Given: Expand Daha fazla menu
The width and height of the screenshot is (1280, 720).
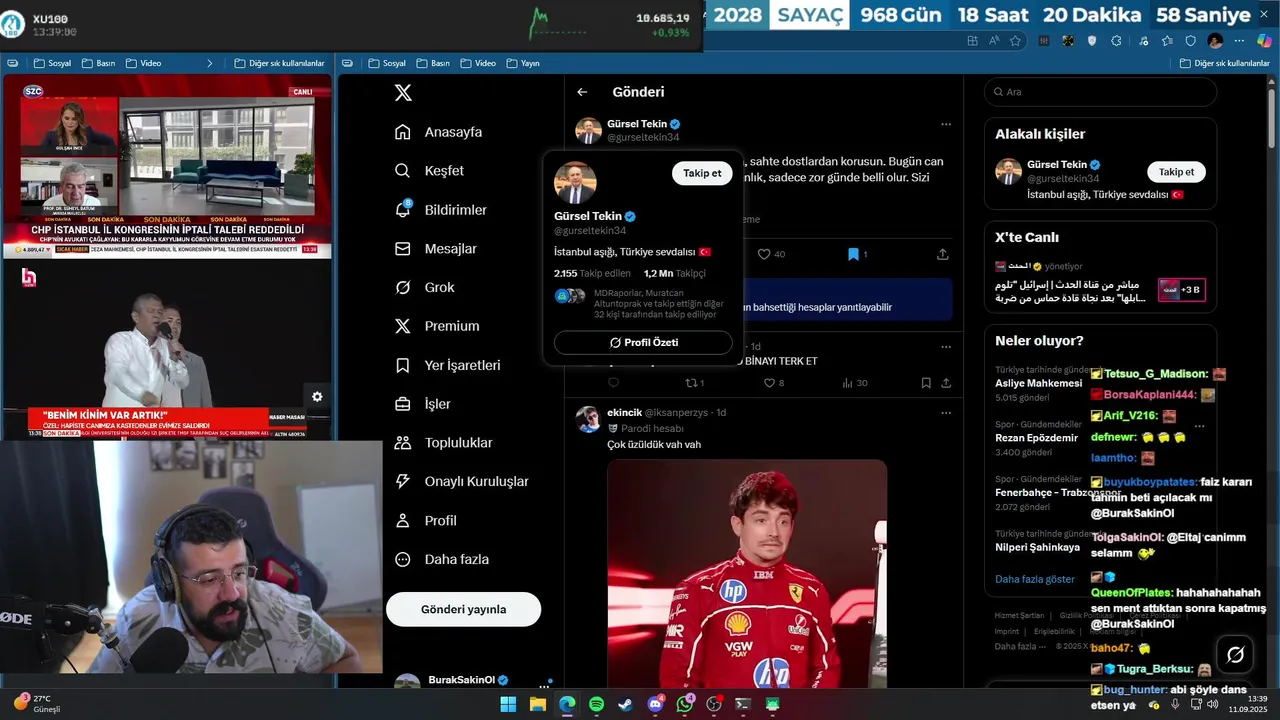Looking at the screenshot, I should coord(441,560).
